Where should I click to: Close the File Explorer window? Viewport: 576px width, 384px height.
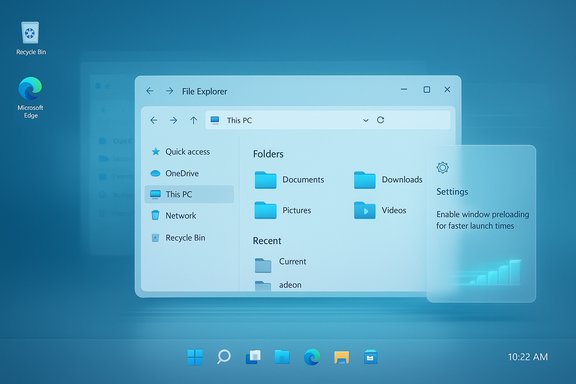[447, 89]
